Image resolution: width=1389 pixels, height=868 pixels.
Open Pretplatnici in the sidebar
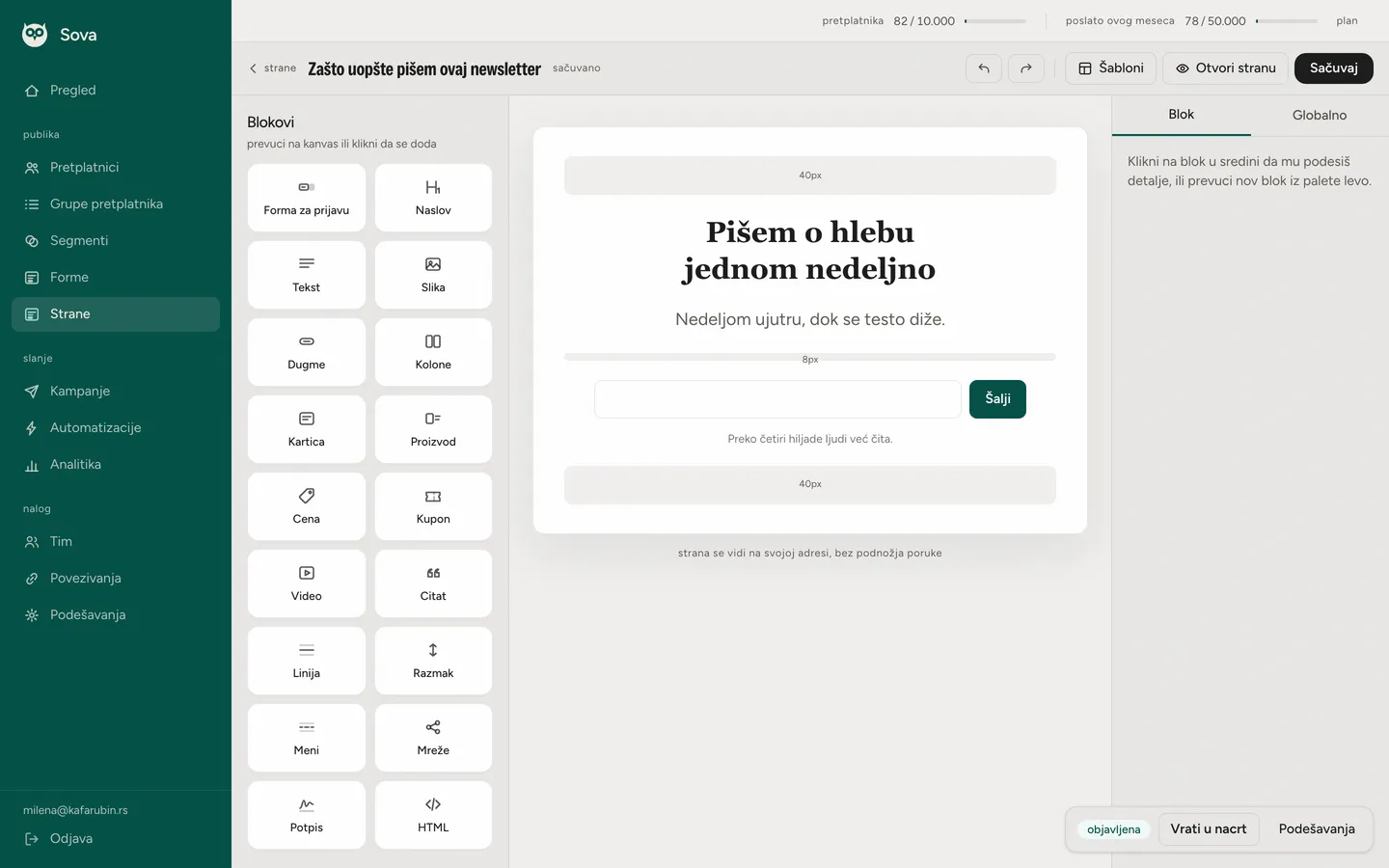116,168
